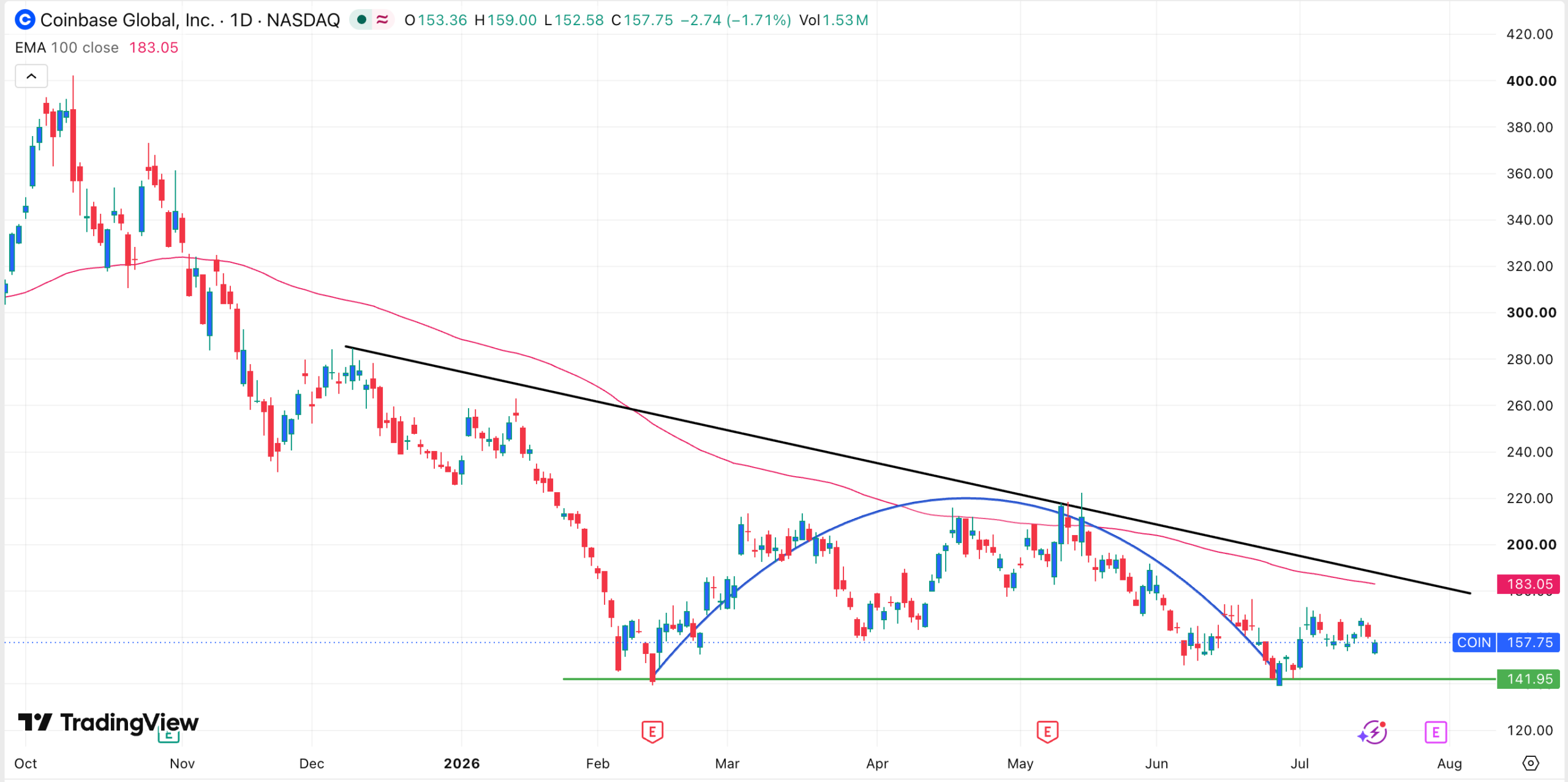
Task: Click the lightning events icon near July
Action: pos(1373,732)
